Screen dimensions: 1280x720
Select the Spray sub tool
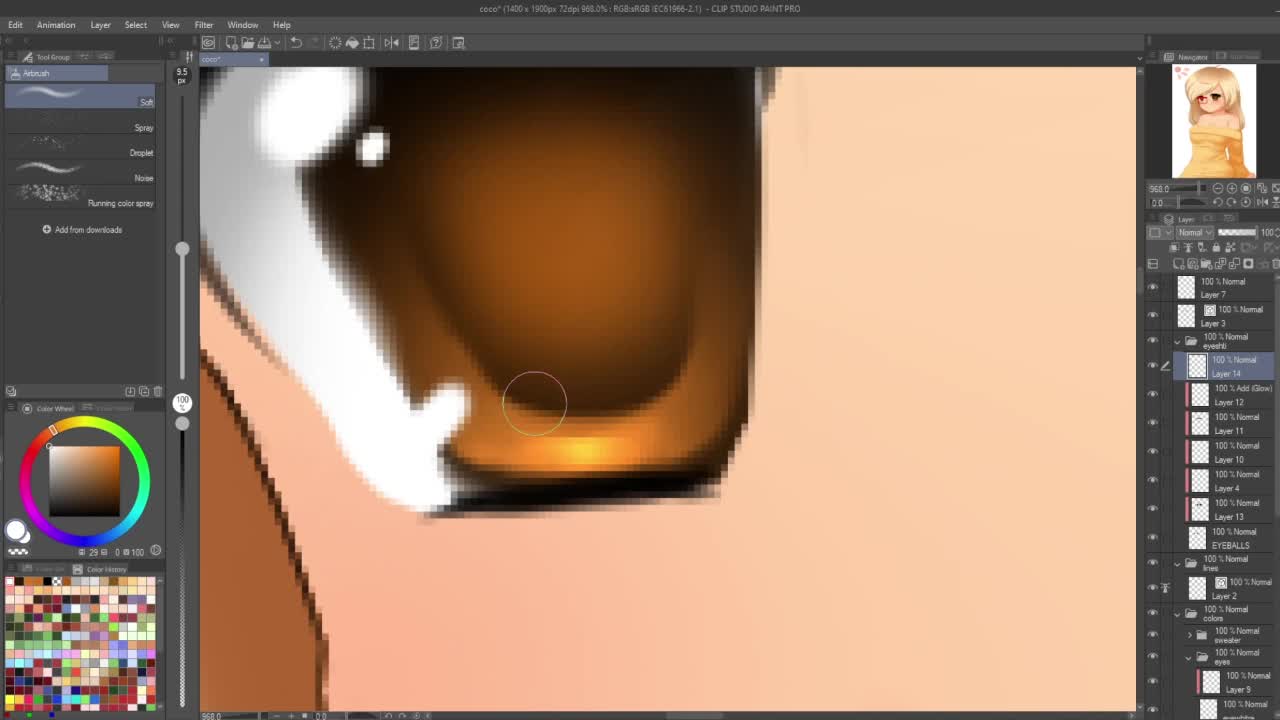(x=80, y=122)
